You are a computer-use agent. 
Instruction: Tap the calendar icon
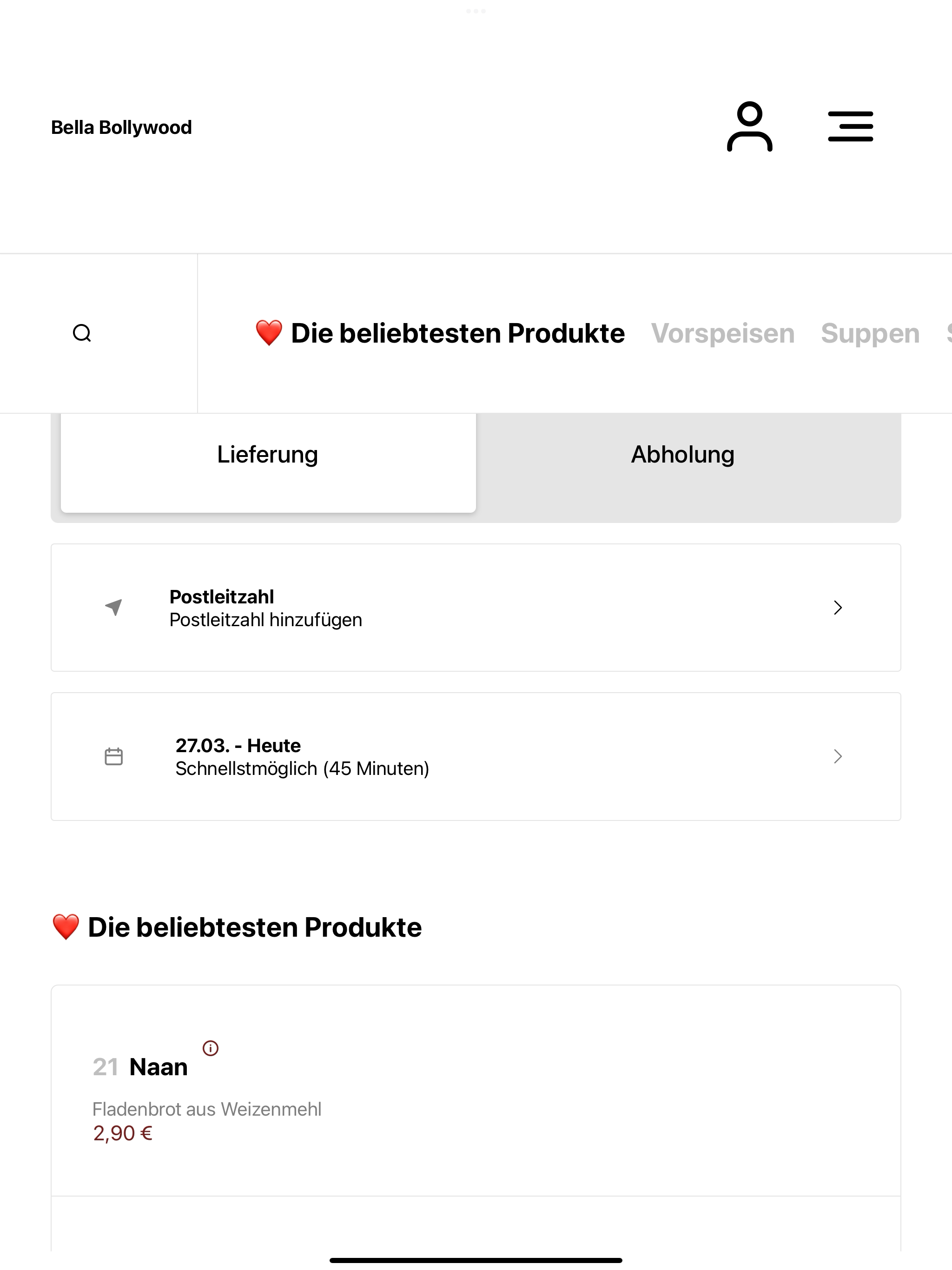point(114,756)
